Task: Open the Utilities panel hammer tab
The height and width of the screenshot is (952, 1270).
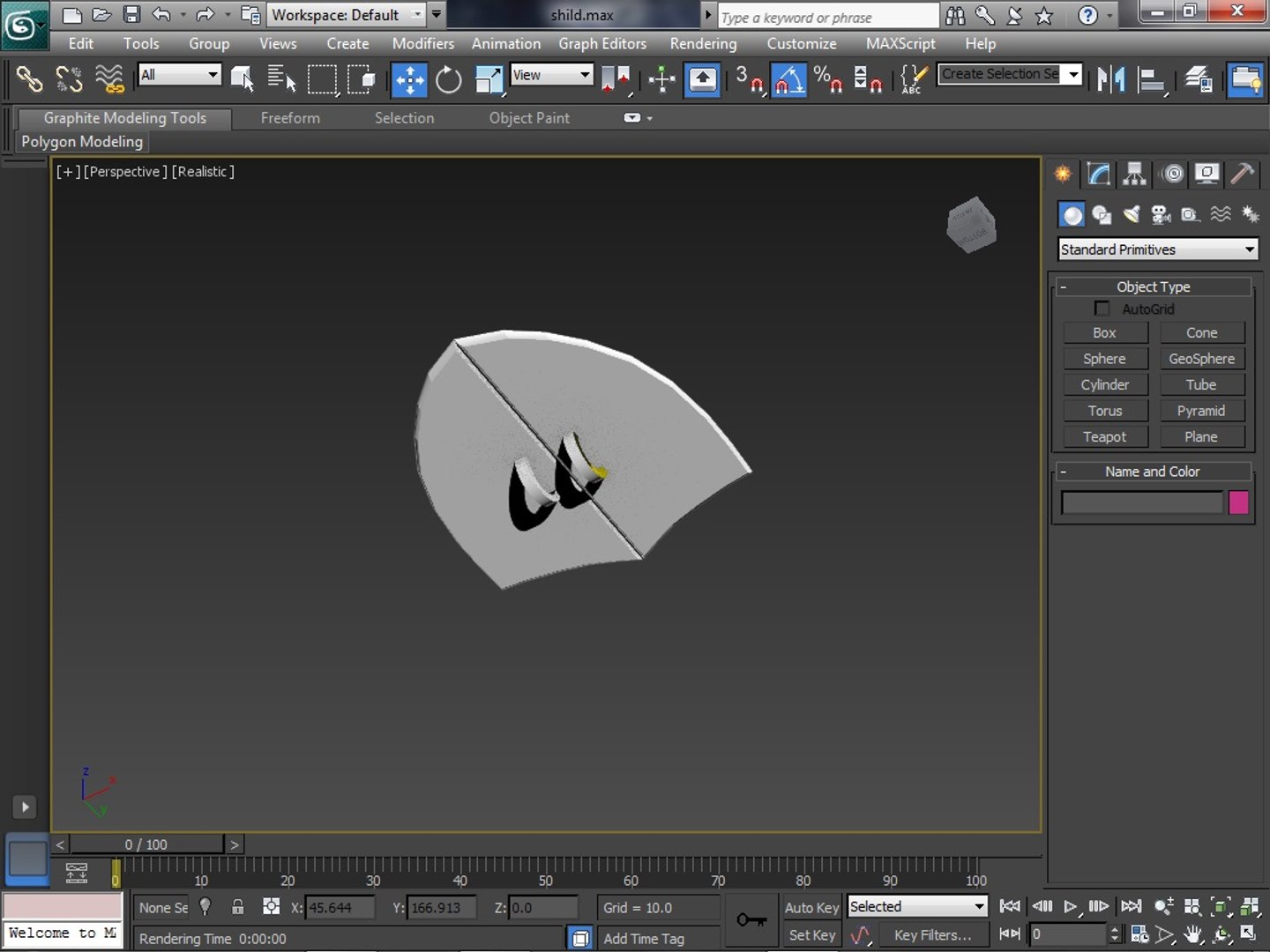Action: 1242,174
